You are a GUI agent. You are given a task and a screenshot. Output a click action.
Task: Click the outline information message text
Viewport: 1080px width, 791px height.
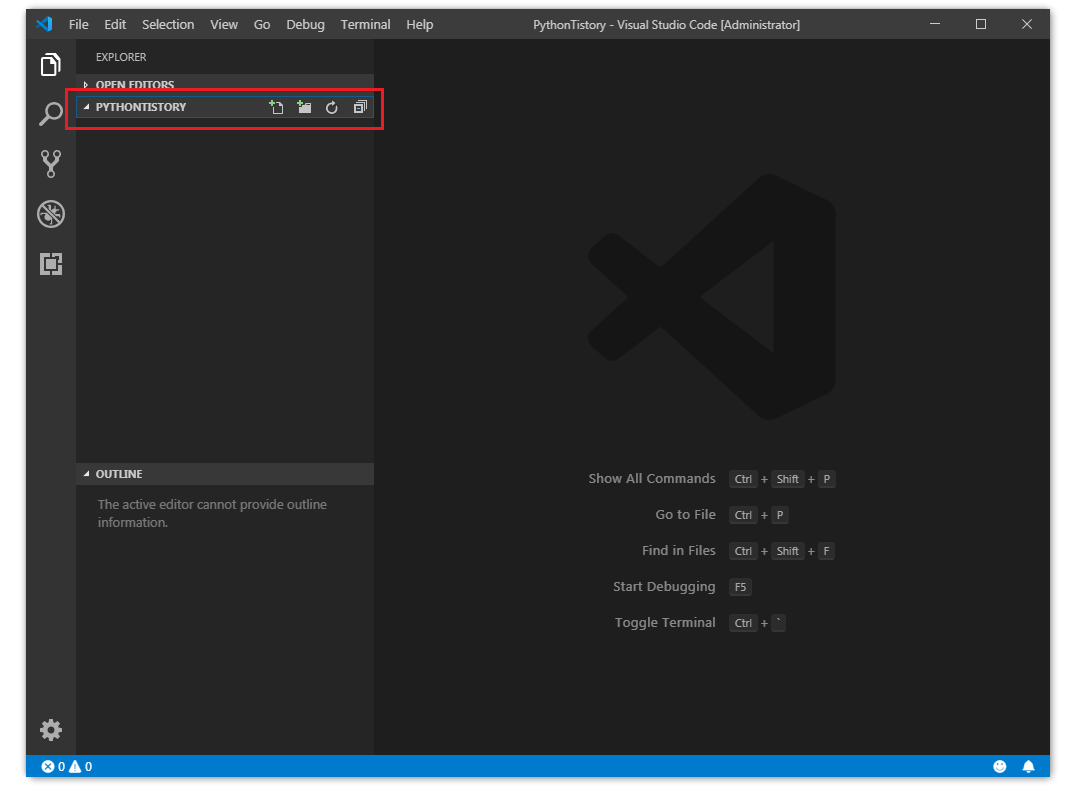[x=212, y=513]
